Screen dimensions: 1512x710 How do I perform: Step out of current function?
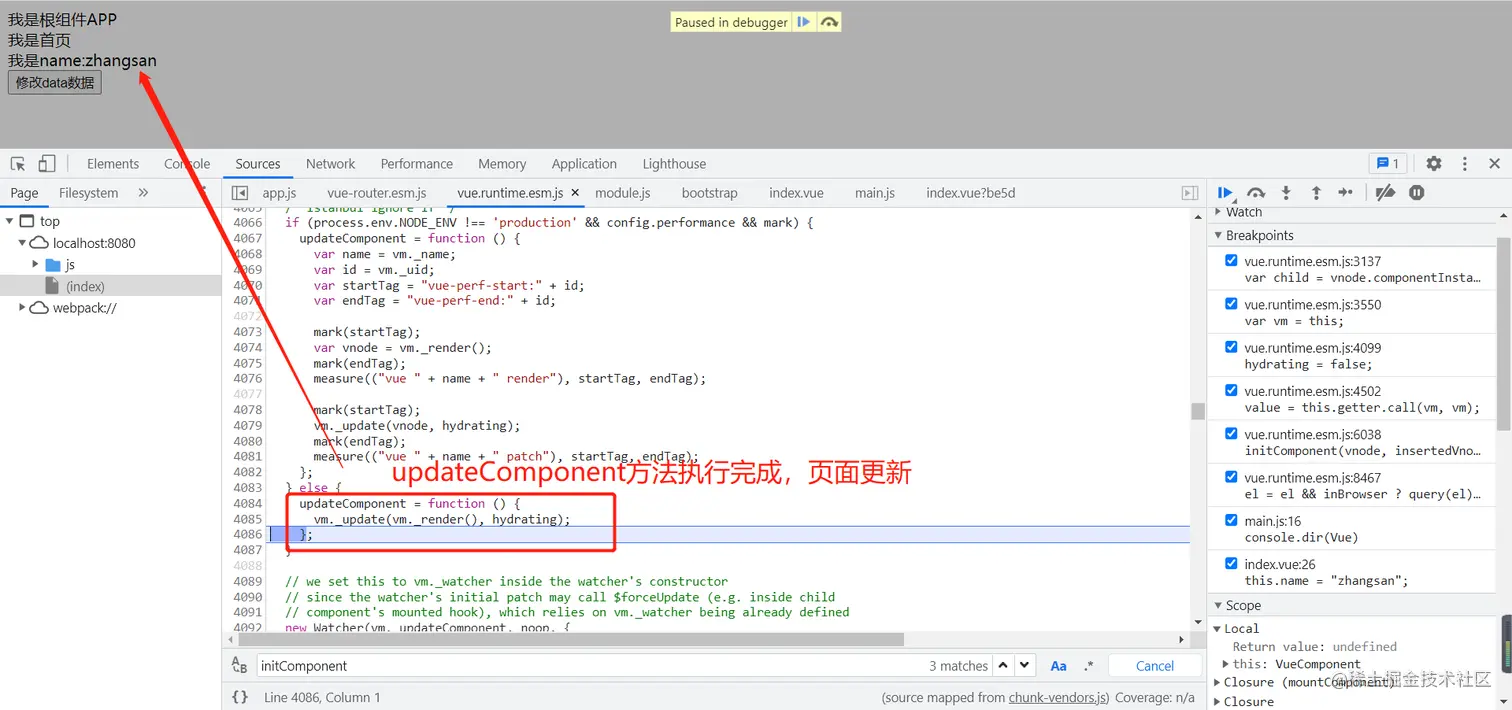(x=1316, y=193)
